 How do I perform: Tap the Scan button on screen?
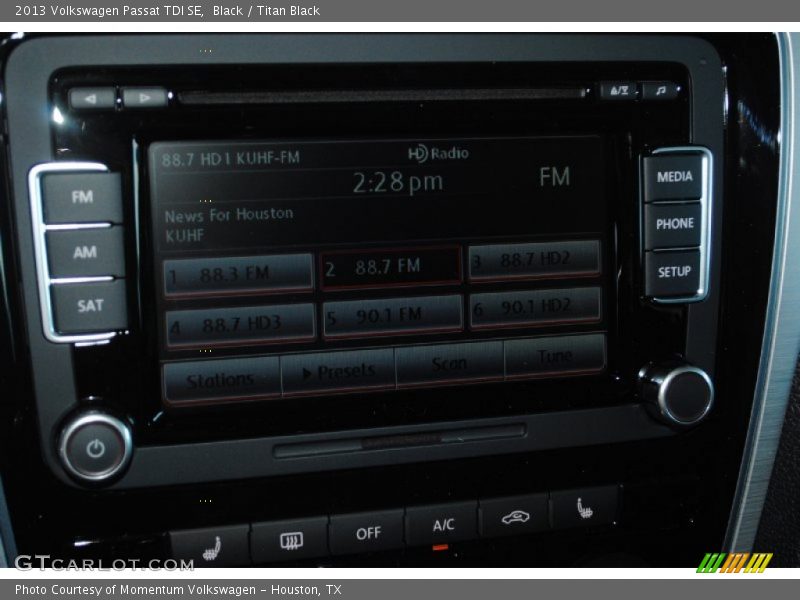449,365
